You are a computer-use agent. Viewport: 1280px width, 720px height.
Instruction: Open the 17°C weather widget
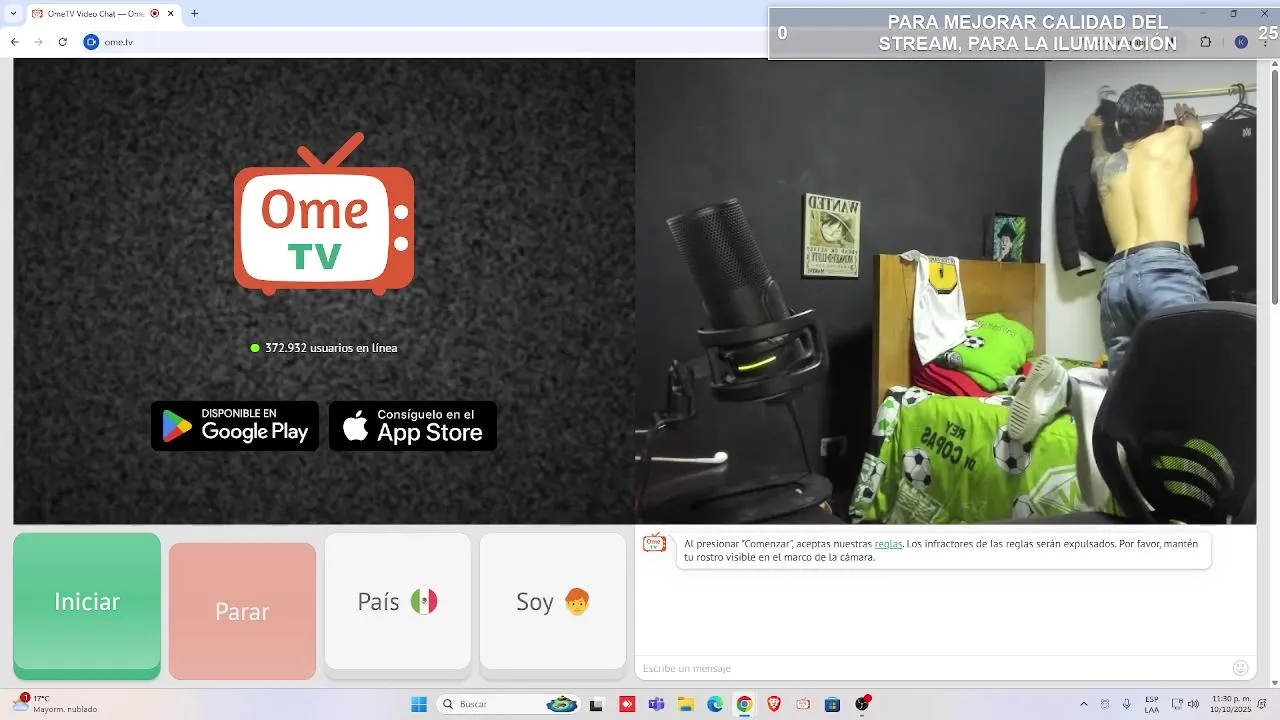[x=57, y=704]
